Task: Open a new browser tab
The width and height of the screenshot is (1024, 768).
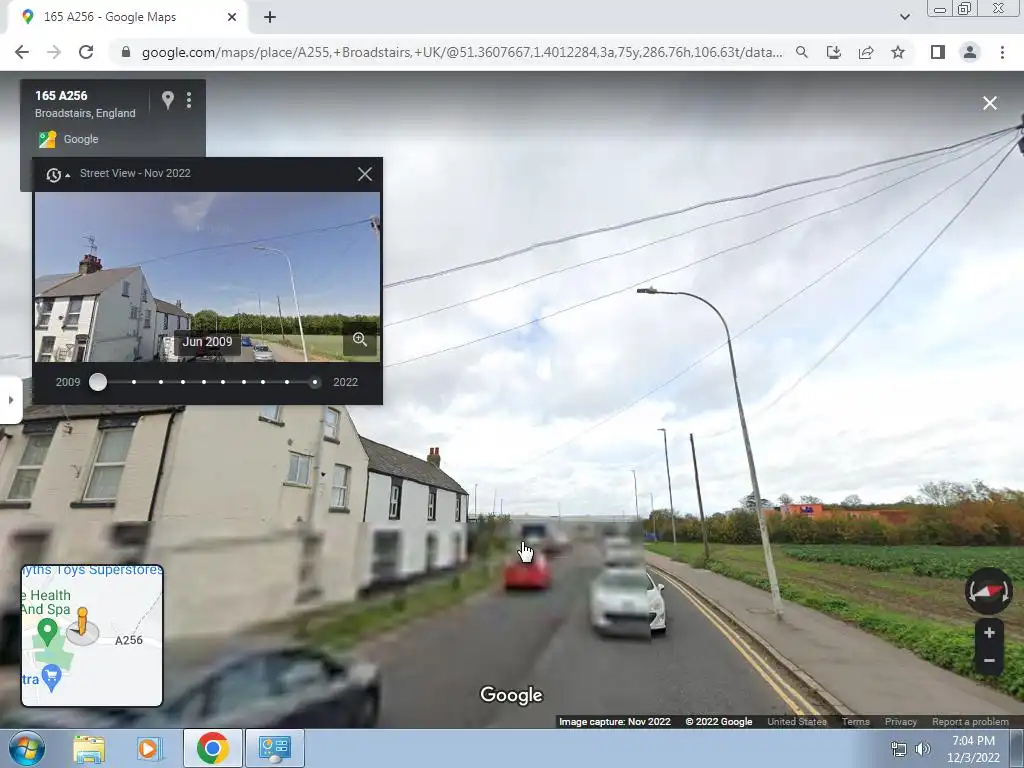Action: 270,18
